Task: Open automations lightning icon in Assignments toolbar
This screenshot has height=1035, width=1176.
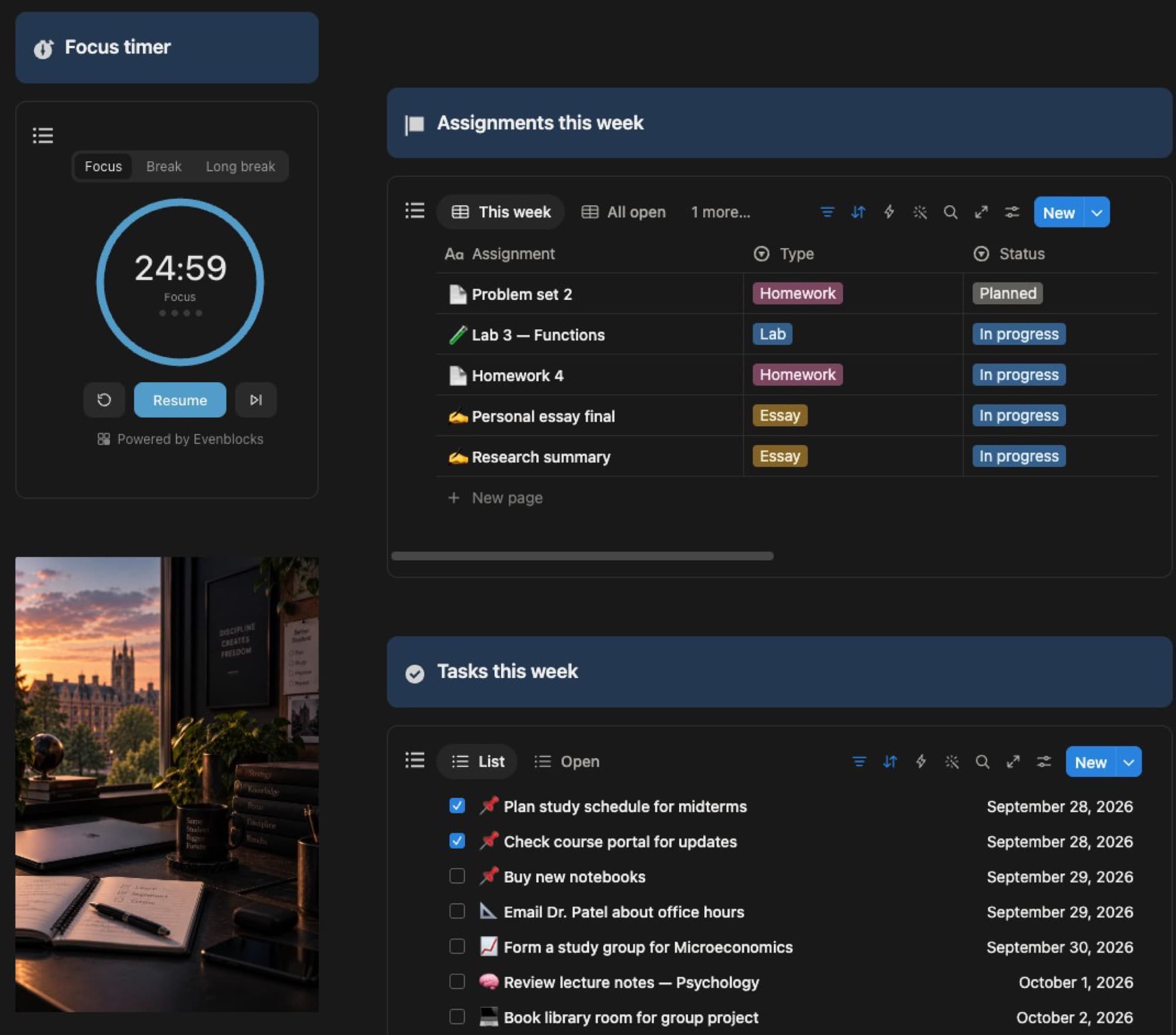Action: coord(889,212)
